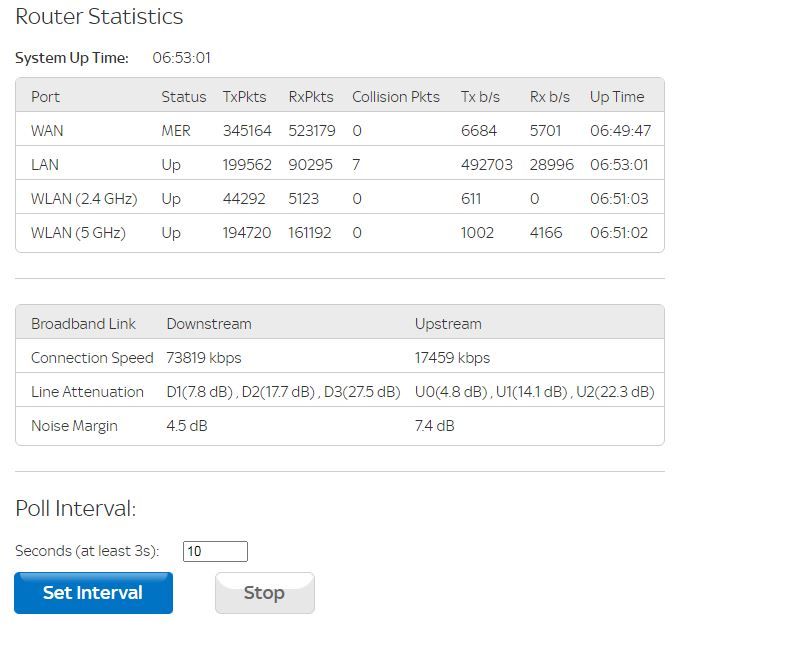
Task: Click the Router Statistics heading
Action: coord(99,17)
